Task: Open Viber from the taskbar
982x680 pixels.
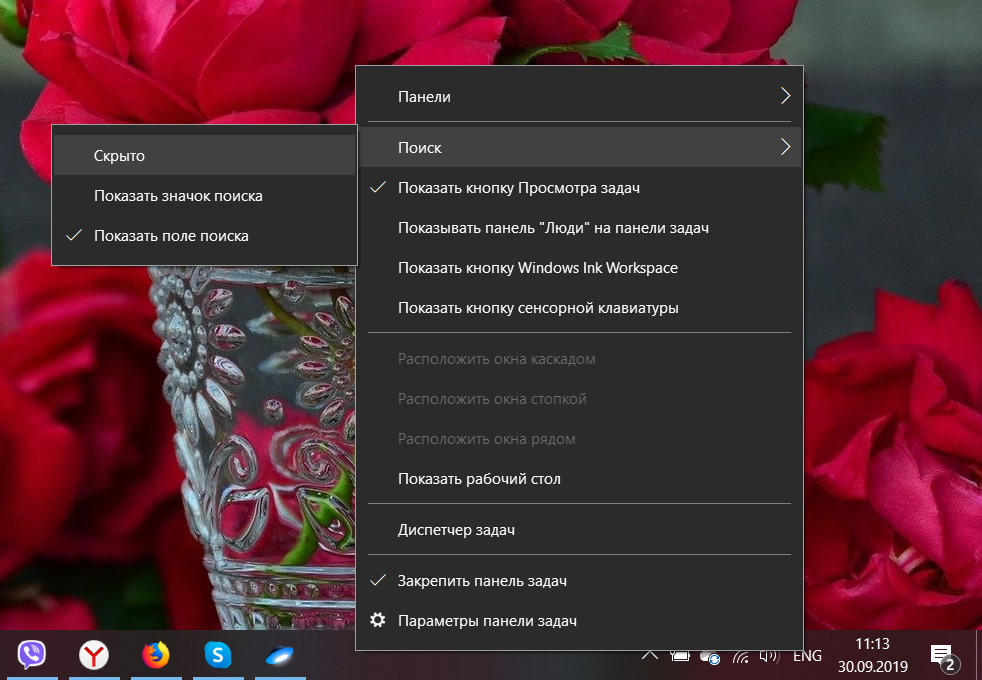Action: (x=31, y=655)
